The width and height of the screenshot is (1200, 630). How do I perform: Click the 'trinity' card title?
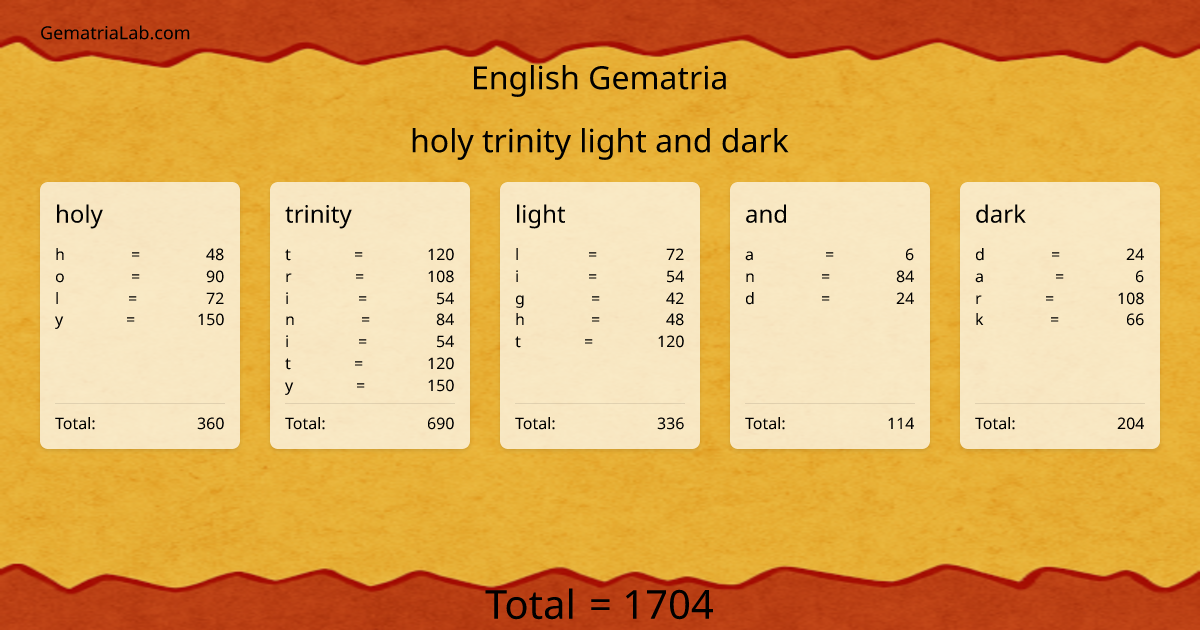click(x=318, y=214)
